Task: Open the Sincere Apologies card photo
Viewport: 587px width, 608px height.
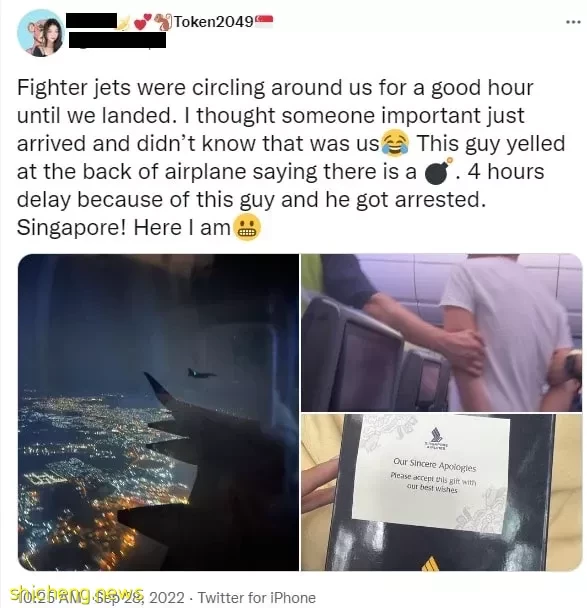Action: 442,492
